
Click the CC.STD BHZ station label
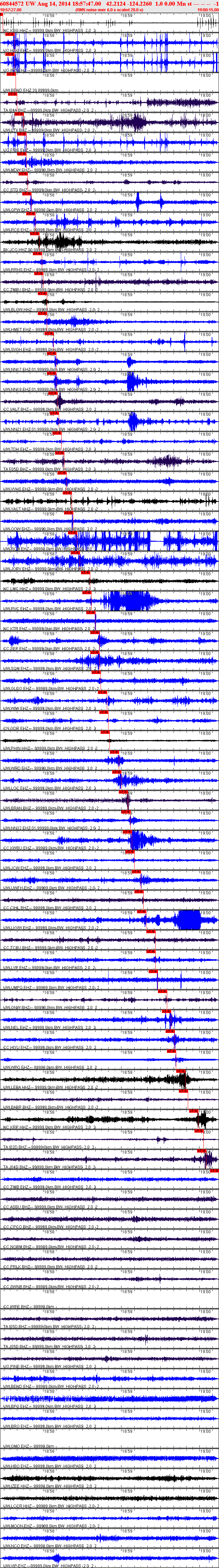point(49,190)
